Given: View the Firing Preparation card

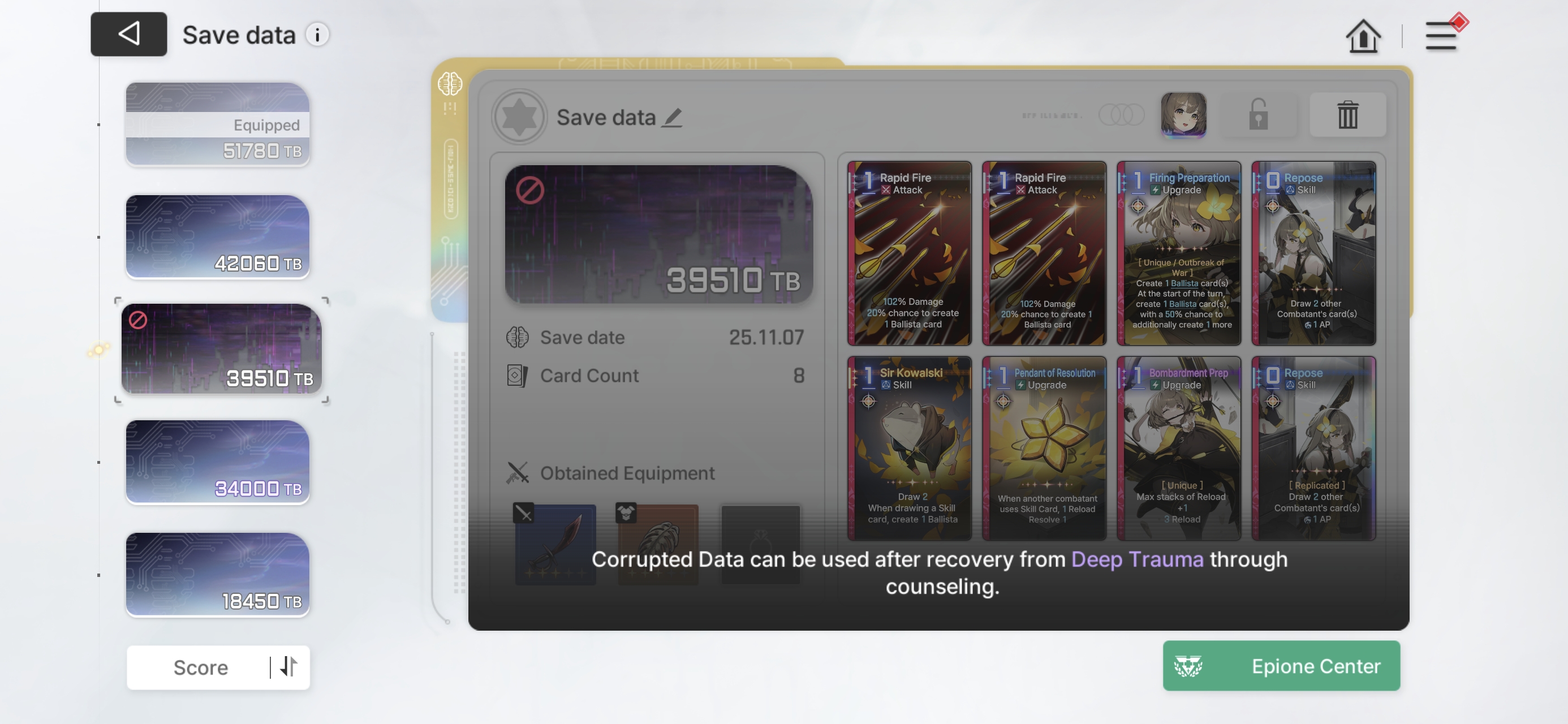Looking at the screenshot, I should pyautogui.click(x=1178, y=253).
